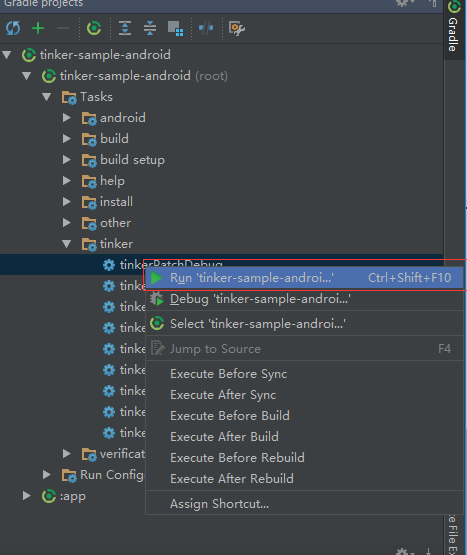Refresh all Gradle projects
This screenshot has height=555, width=467.
tap(13, 28)
